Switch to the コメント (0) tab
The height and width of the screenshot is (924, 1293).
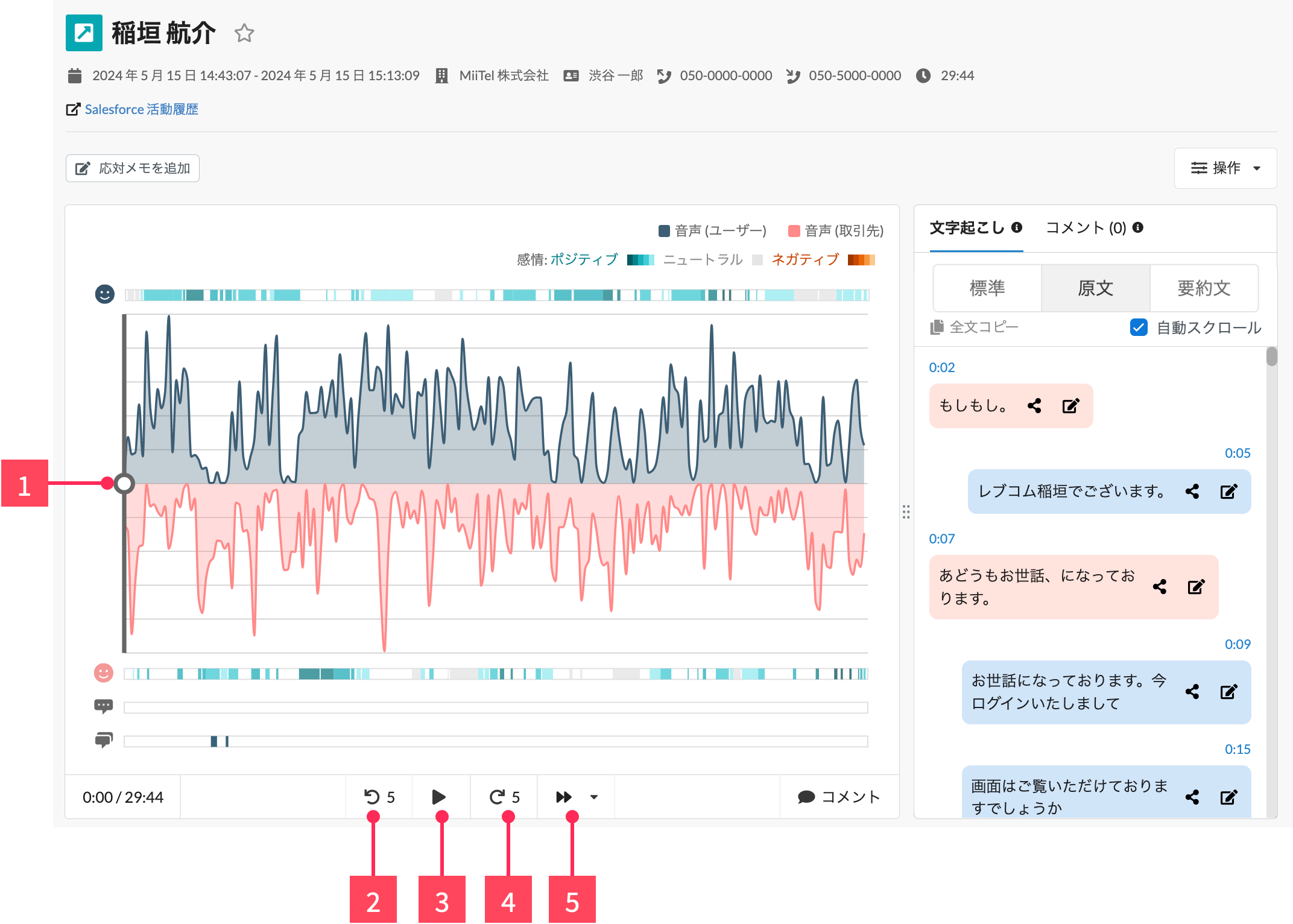(1086, 228)
